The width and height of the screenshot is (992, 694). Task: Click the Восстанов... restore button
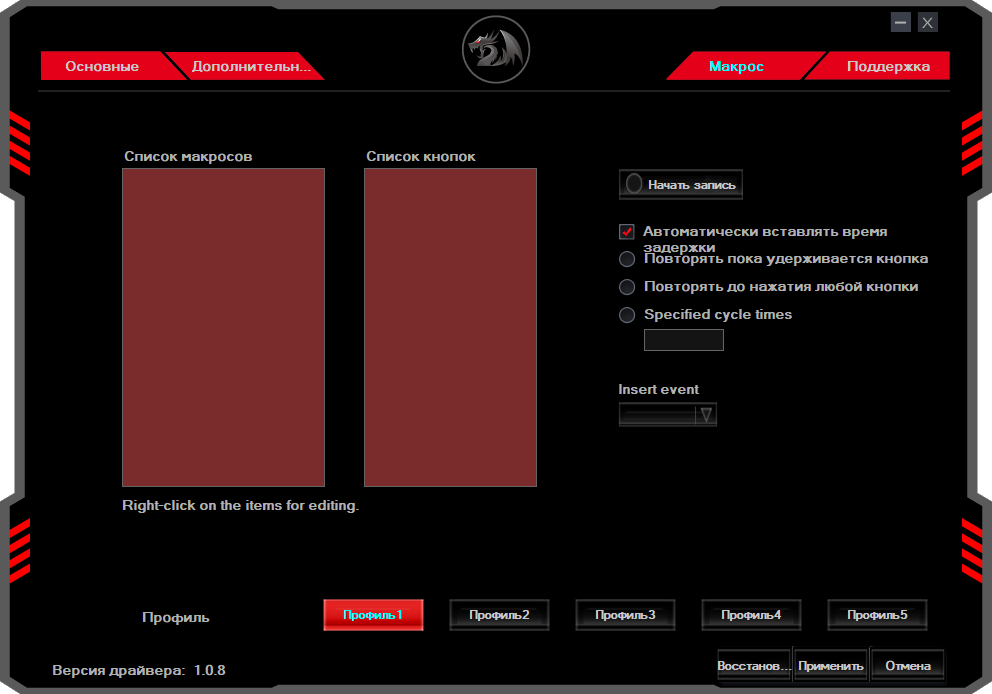point(754,666)
